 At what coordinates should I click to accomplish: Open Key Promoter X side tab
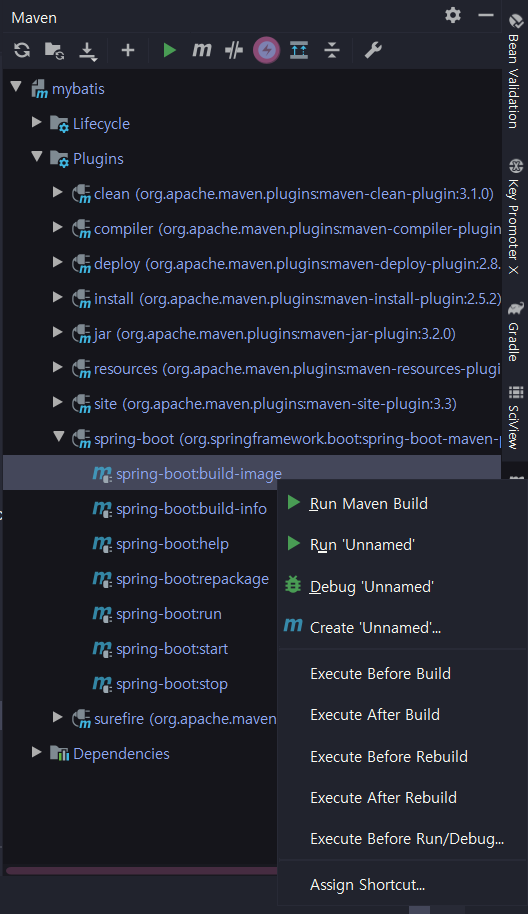point(515,216)
